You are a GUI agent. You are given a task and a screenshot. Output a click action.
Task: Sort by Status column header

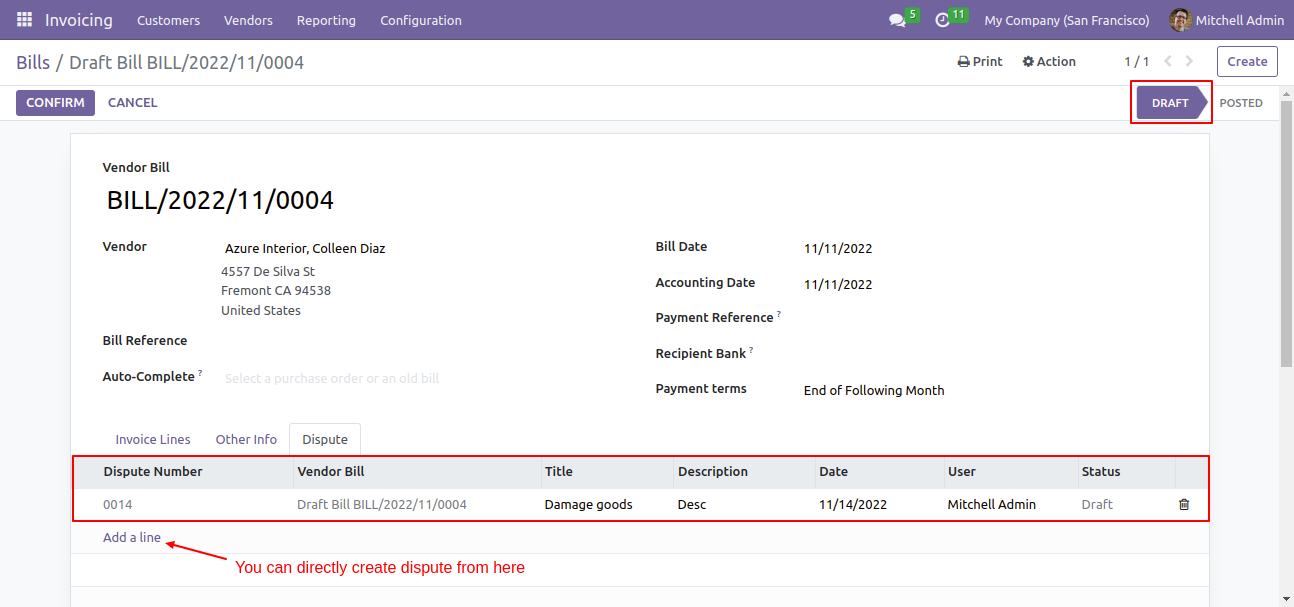(x=1101, y=472)
